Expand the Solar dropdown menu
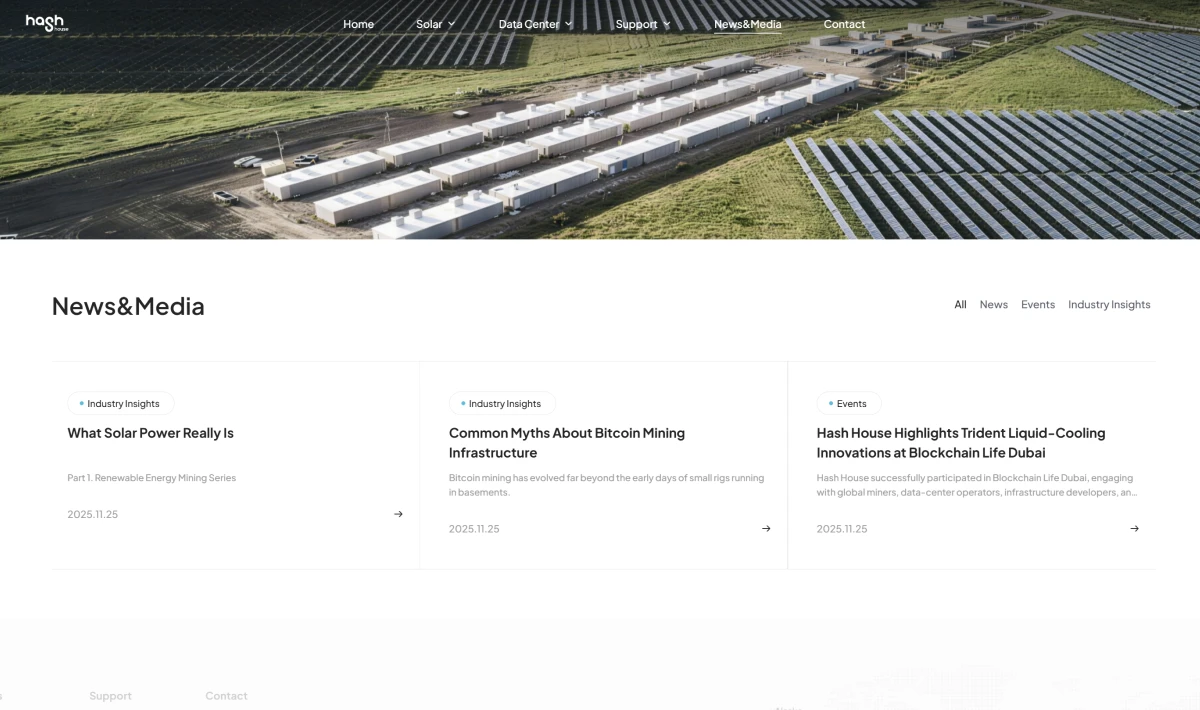This screenshot has width=1200, height=710. [x=435, y=24]
